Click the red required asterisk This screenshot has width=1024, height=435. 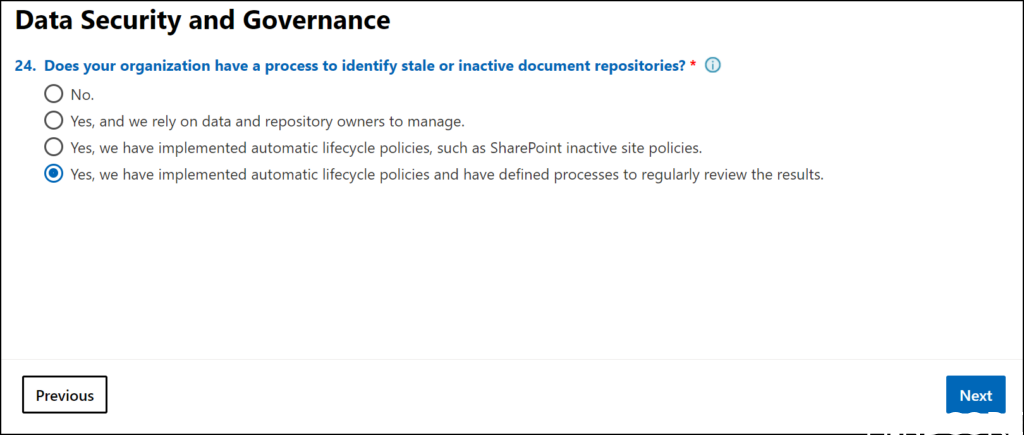(693, 66)
